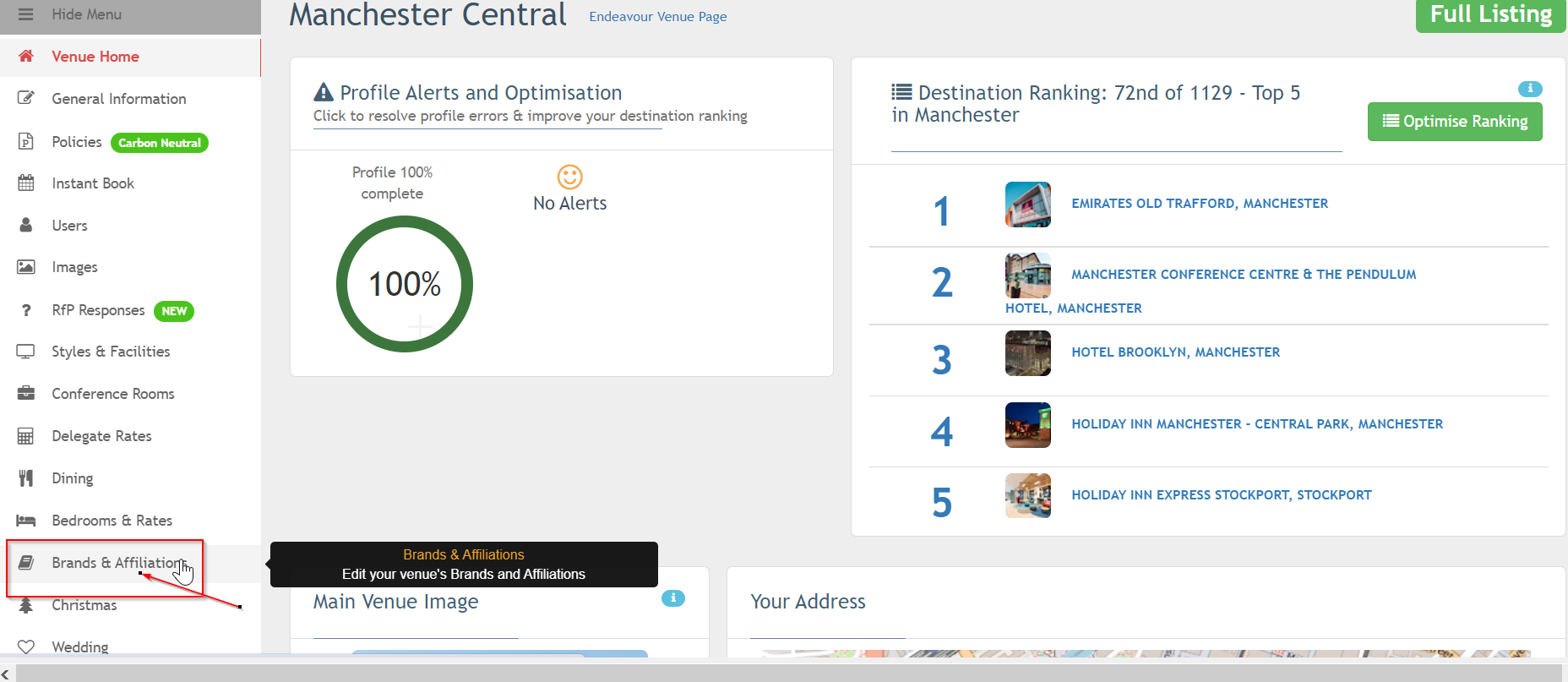Click the 'Click to resolve profile errors' text
Screen dimensions: 1568x682
tap(531, 116)
